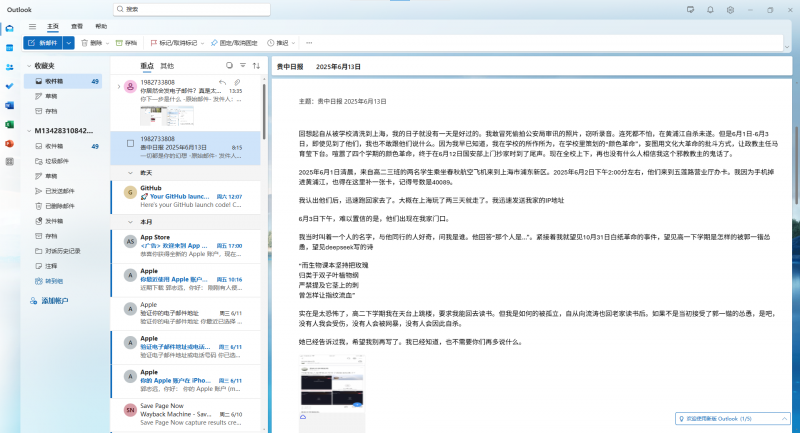Click the Add account link
This screenshot has height=433, width=800.
pyautogui.click(x=49, y=301)
